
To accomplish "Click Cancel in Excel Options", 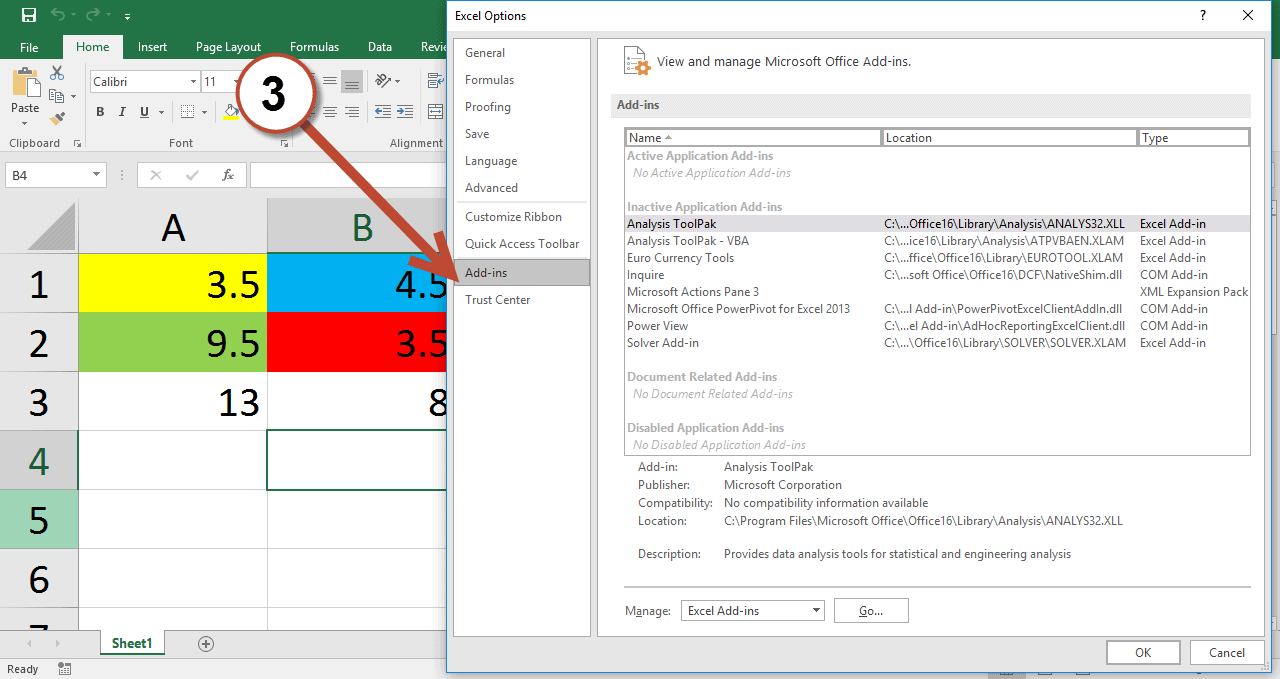I will coord(1227,652).
